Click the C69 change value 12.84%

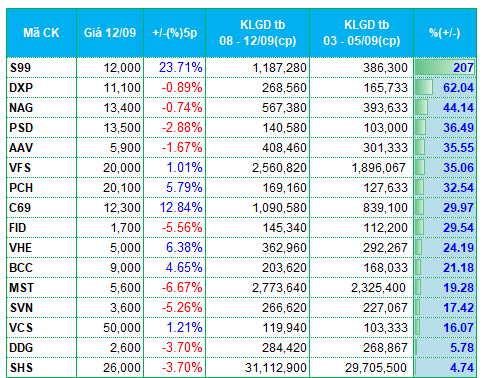click(181, 208)
